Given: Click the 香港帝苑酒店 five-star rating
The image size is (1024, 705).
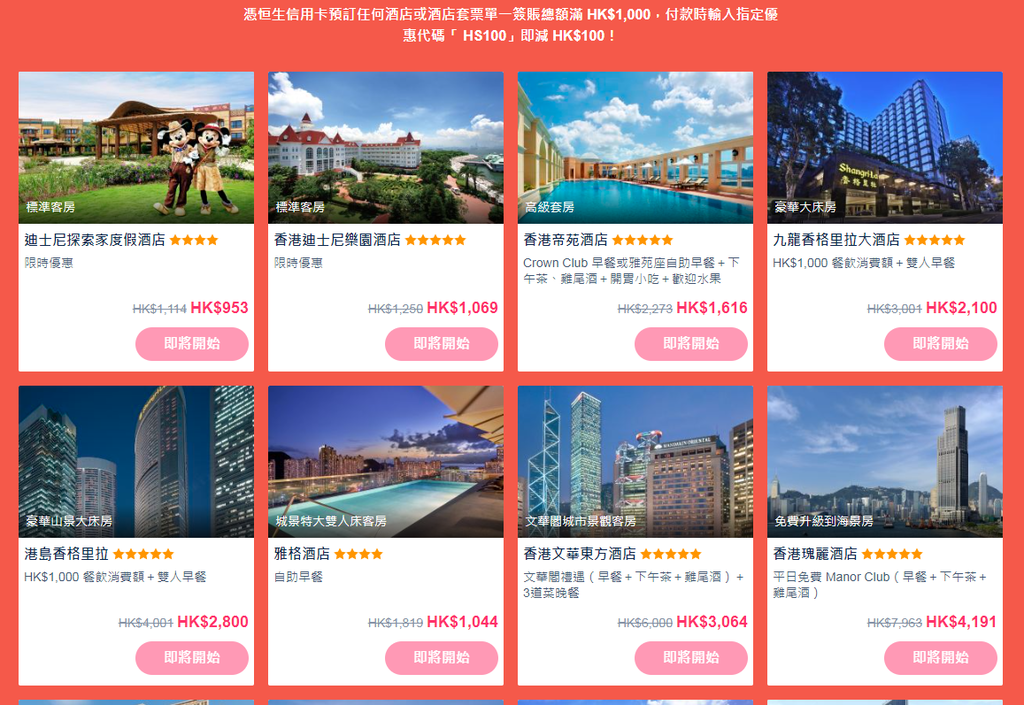Looking at the screenshot, I should pyautogui.click(x=643, y=240).
